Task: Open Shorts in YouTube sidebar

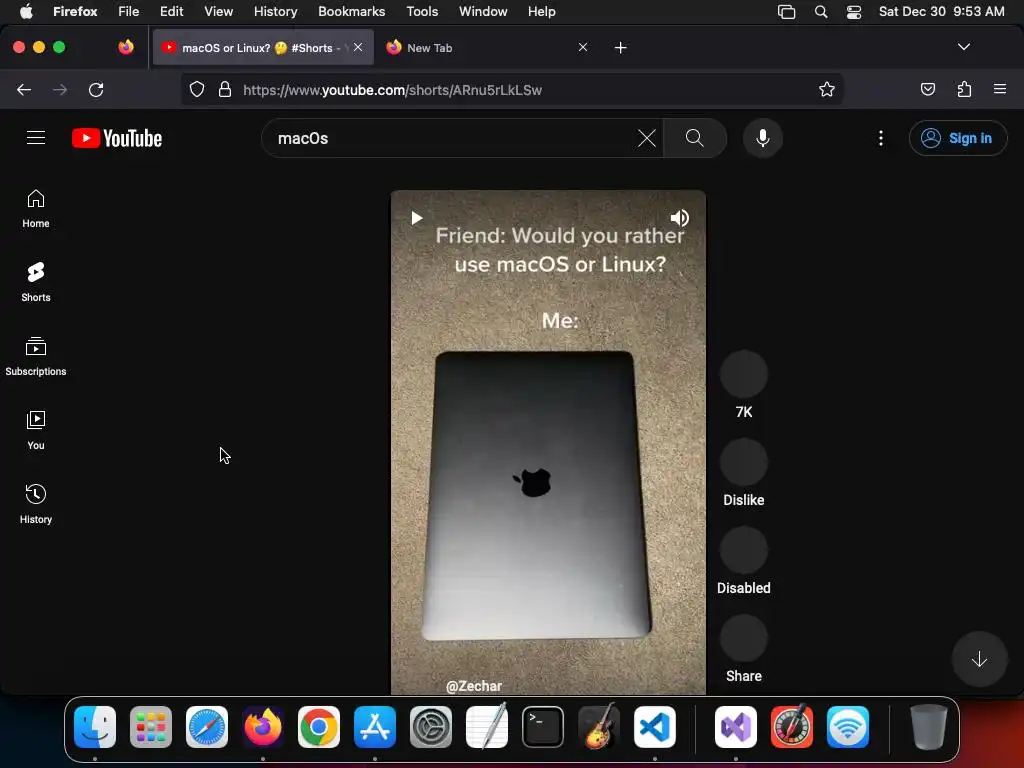Action: click(36, 282)
